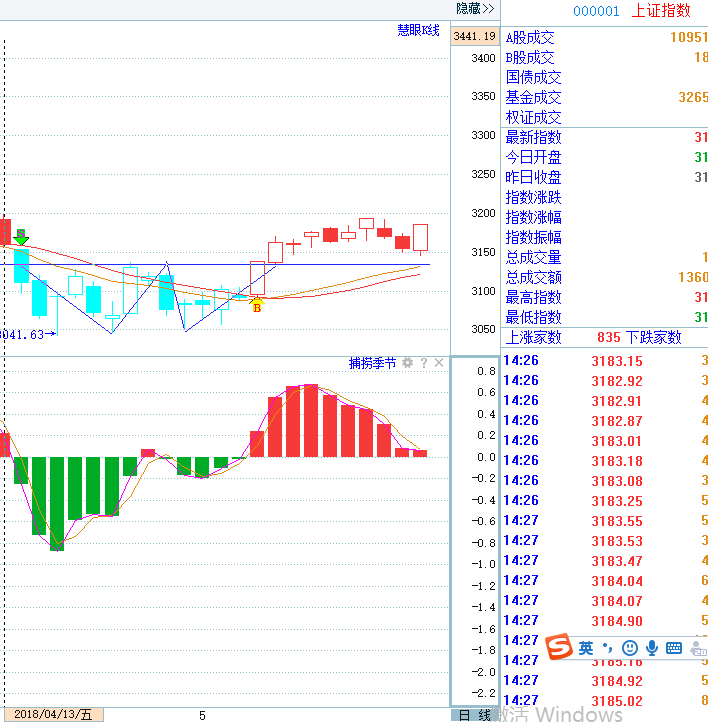Click the Sogou microphone voice input icon
Screen dimensions: 708x722
[652, 648]
